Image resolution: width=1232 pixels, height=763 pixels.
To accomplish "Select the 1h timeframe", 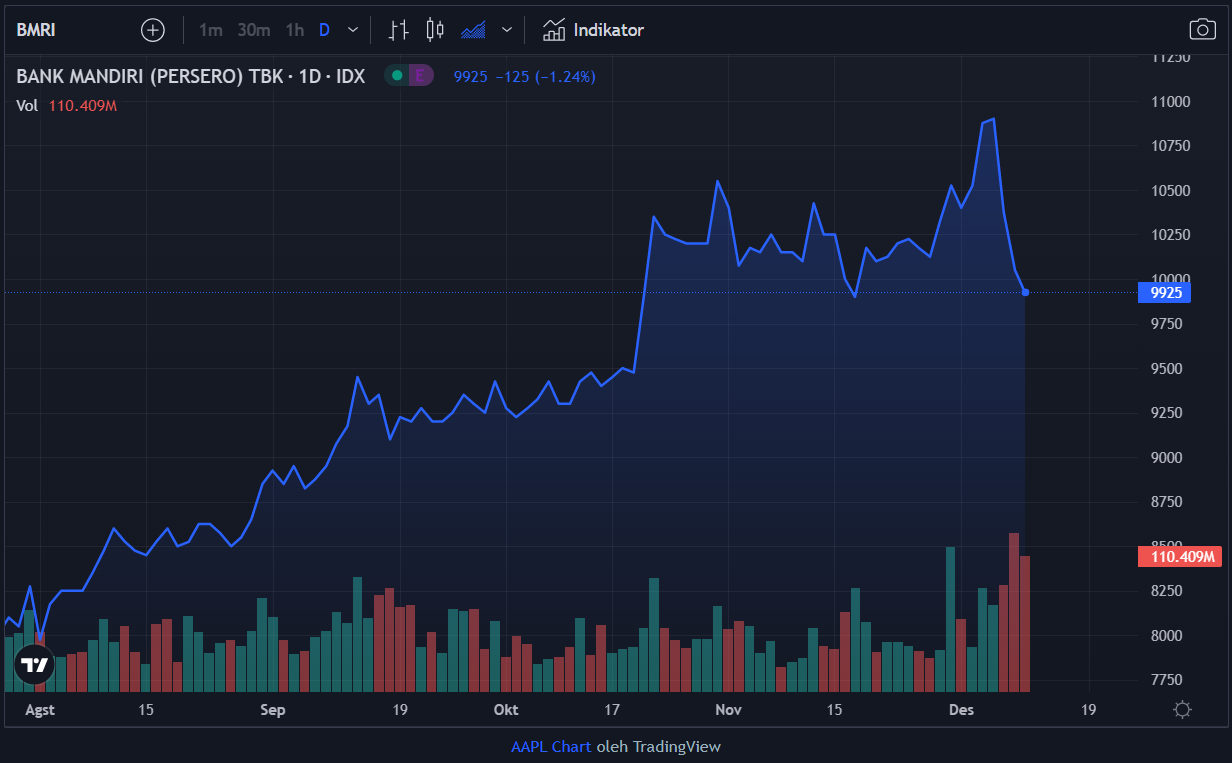I will pos(294,30).
